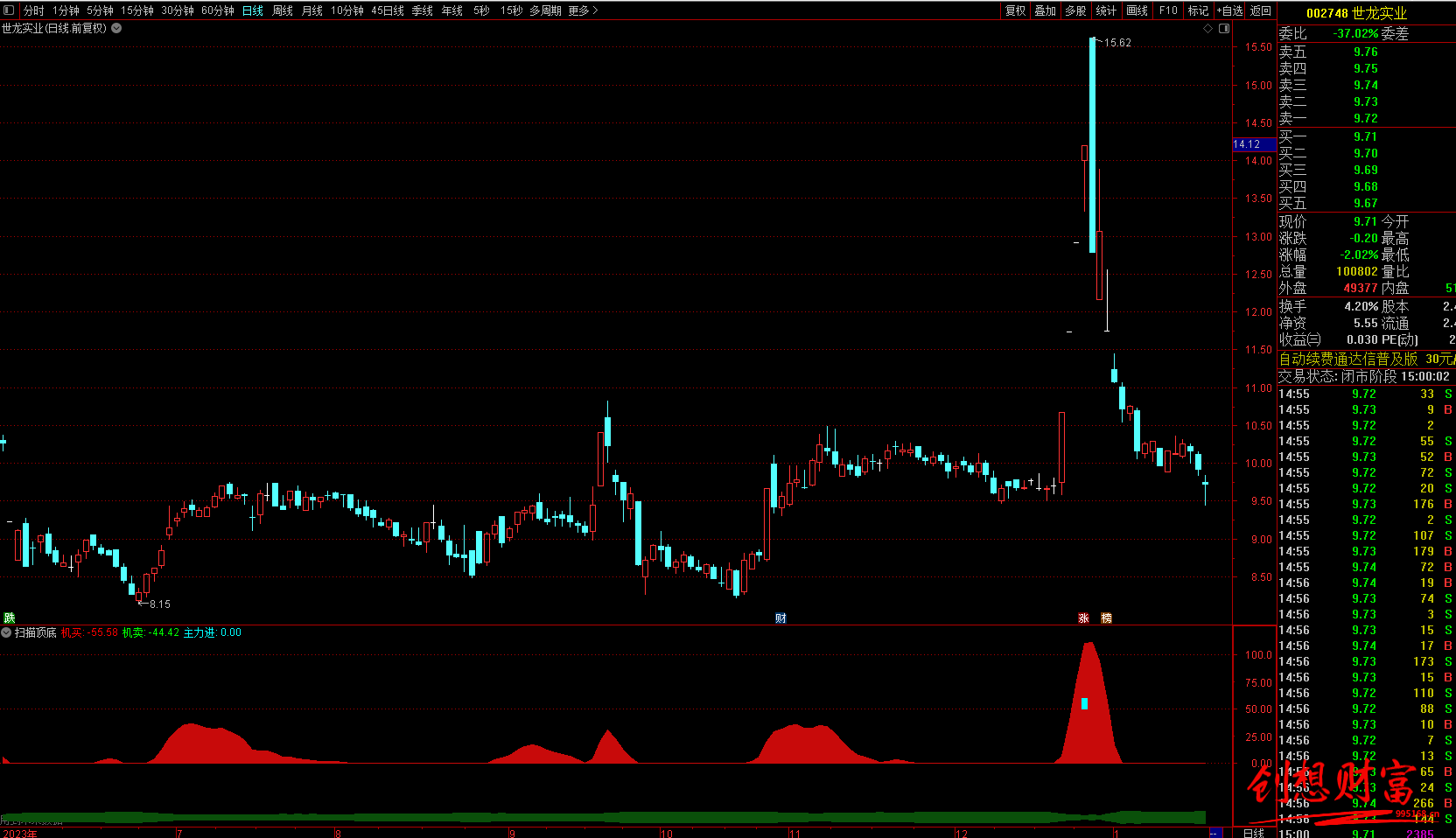This screenshot has height=838, width=1456.
Task: Click the 委比 -37.02% value
Action: [x=1355, y=33]
